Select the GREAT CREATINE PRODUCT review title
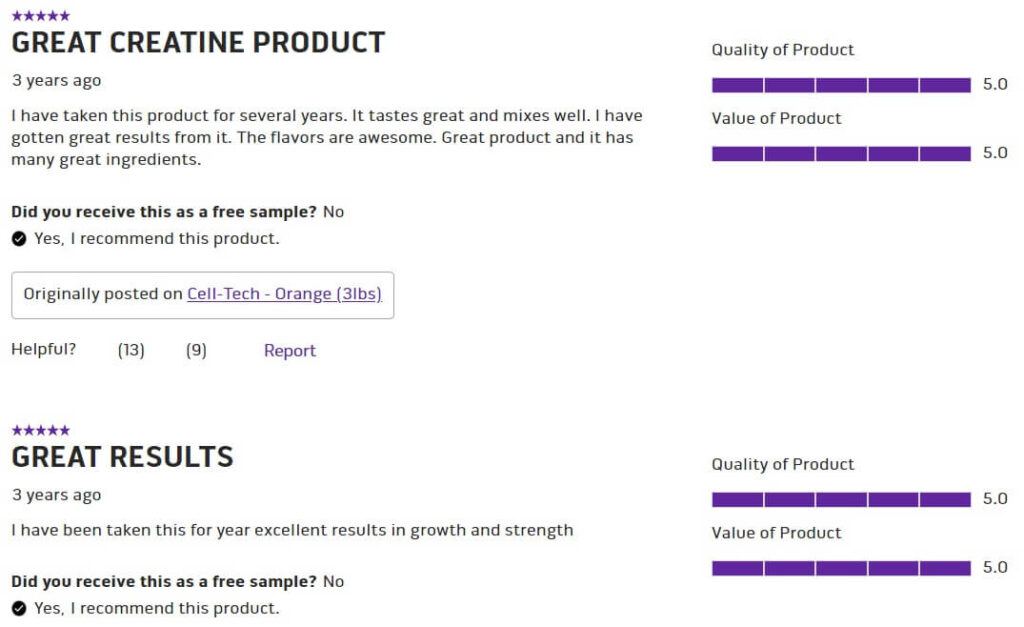 196,42
